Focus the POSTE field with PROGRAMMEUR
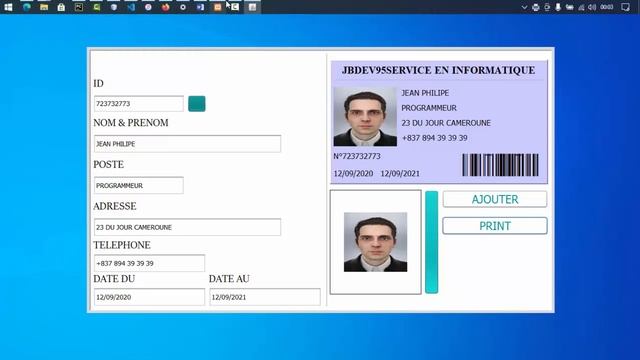640x360 pixels. point(139,185)
